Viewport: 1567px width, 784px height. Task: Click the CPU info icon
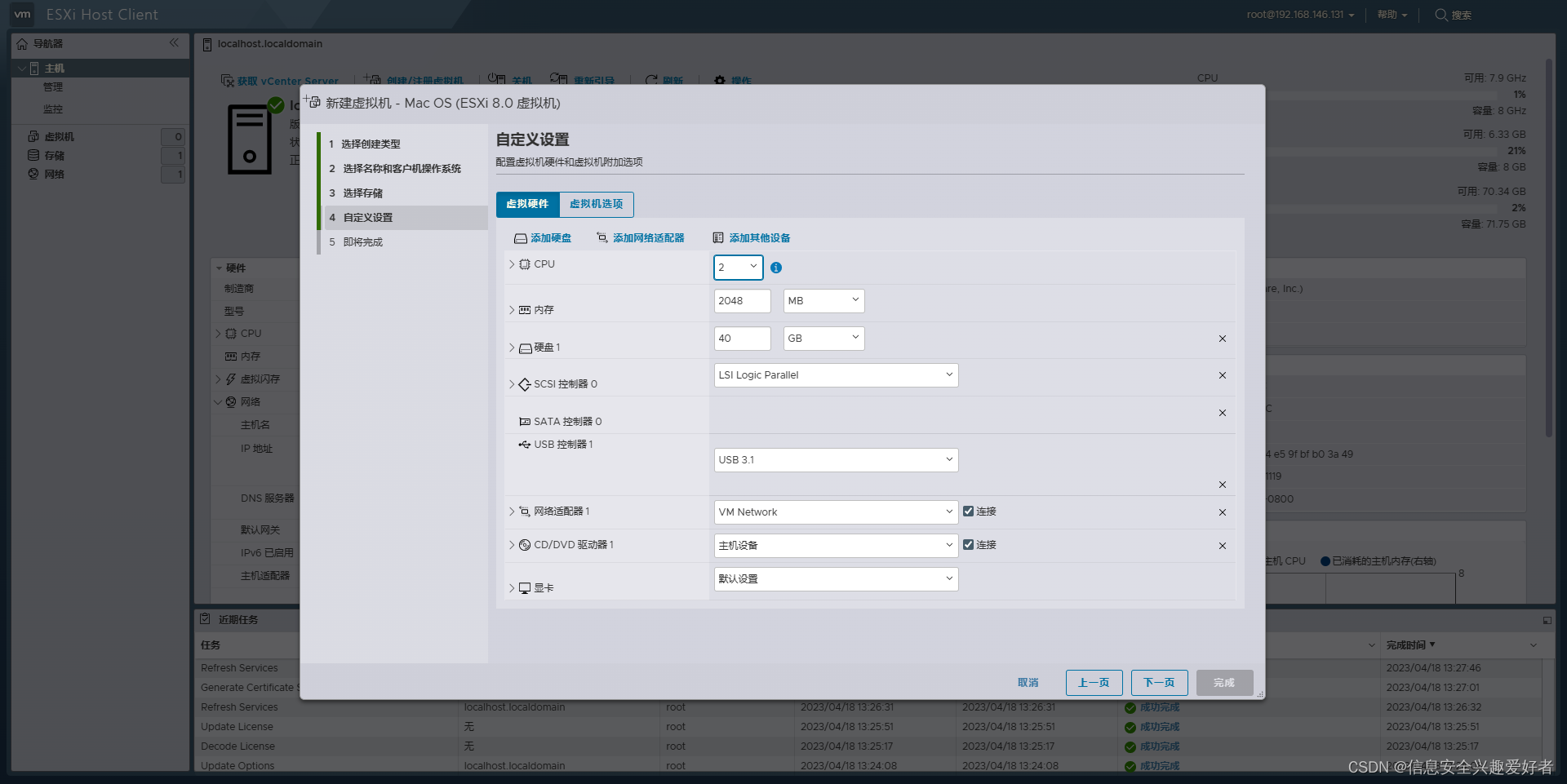point(776,268)
